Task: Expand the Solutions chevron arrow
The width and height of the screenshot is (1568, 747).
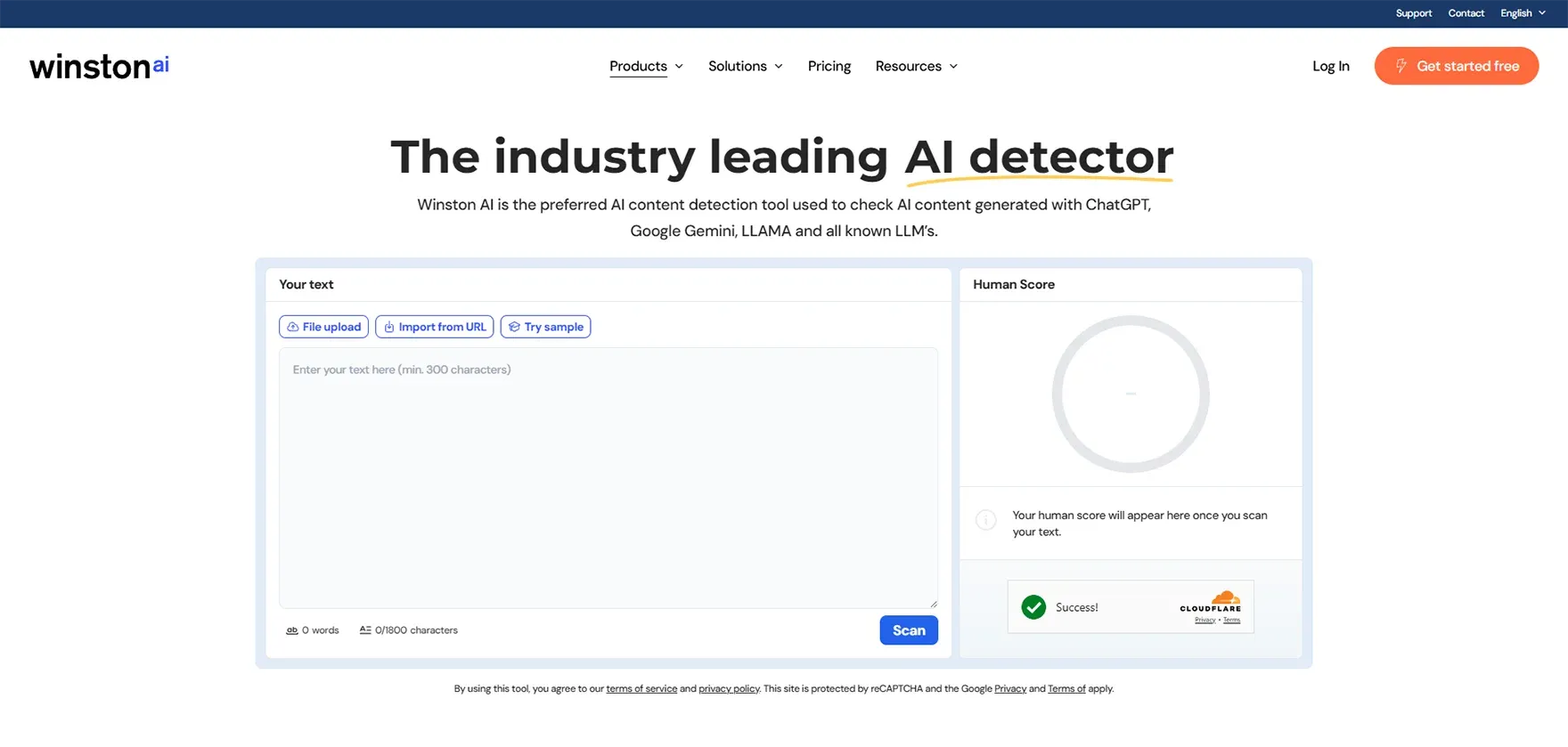Action: pos(779,67)
